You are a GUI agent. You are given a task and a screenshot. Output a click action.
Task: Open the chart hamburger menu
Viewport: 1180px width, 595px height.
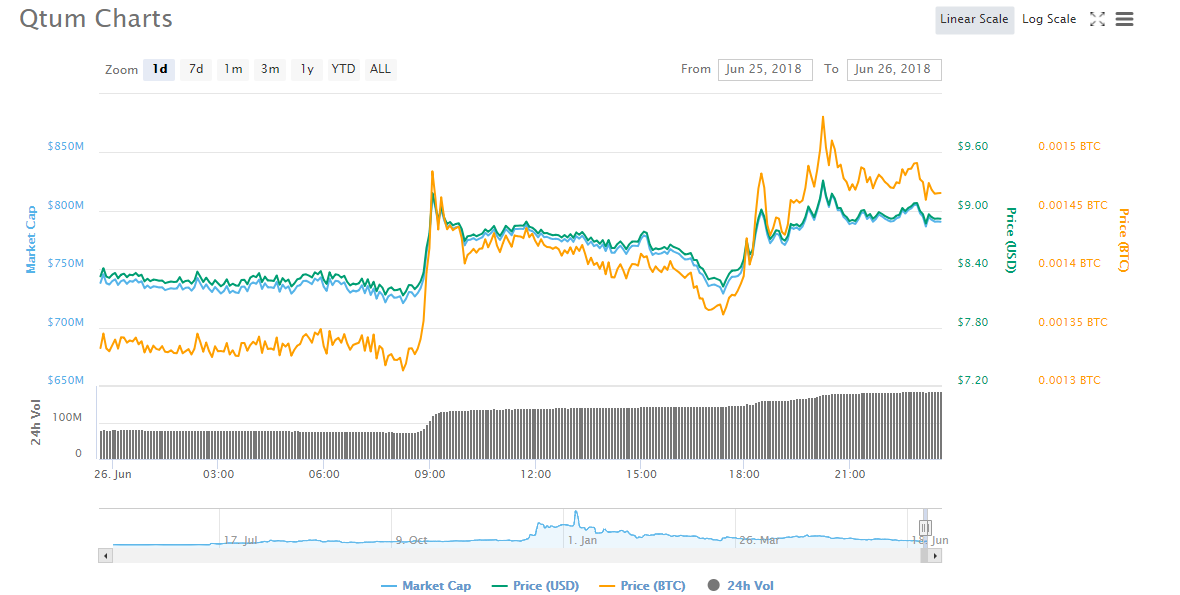point(1124,20)
